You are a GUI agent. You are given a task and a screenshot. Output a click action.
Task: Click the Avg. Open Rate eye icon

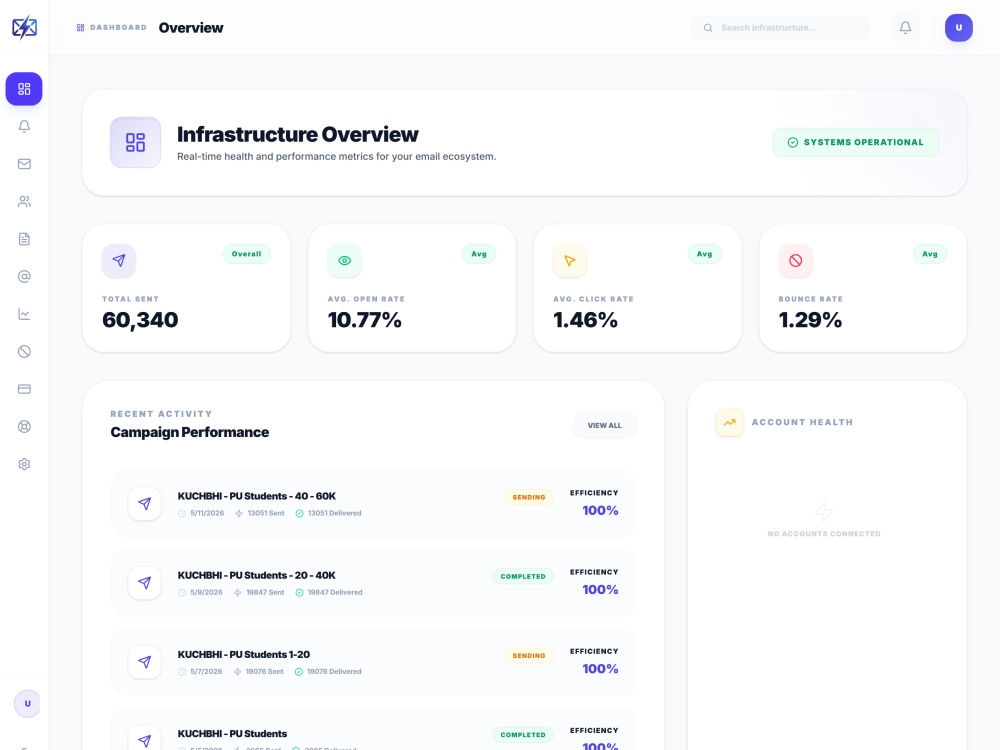pyautogui.click(x=344, y=260)
